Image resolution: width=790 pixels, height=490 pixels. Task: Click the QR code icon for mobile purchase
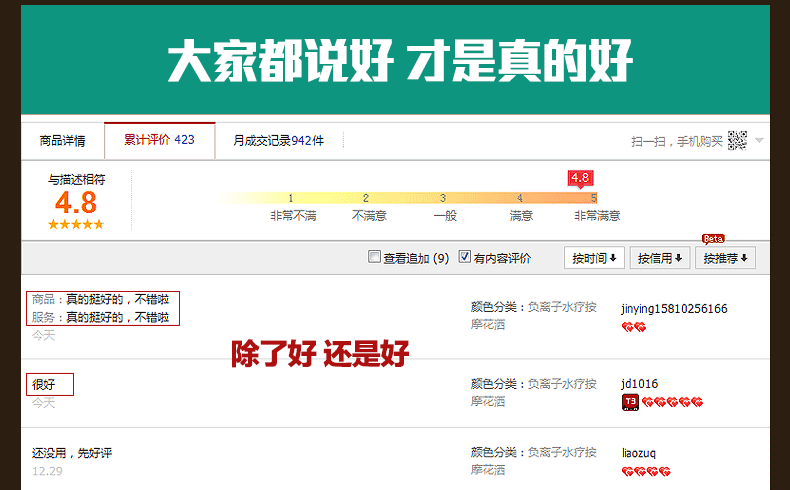pos(737,141)
